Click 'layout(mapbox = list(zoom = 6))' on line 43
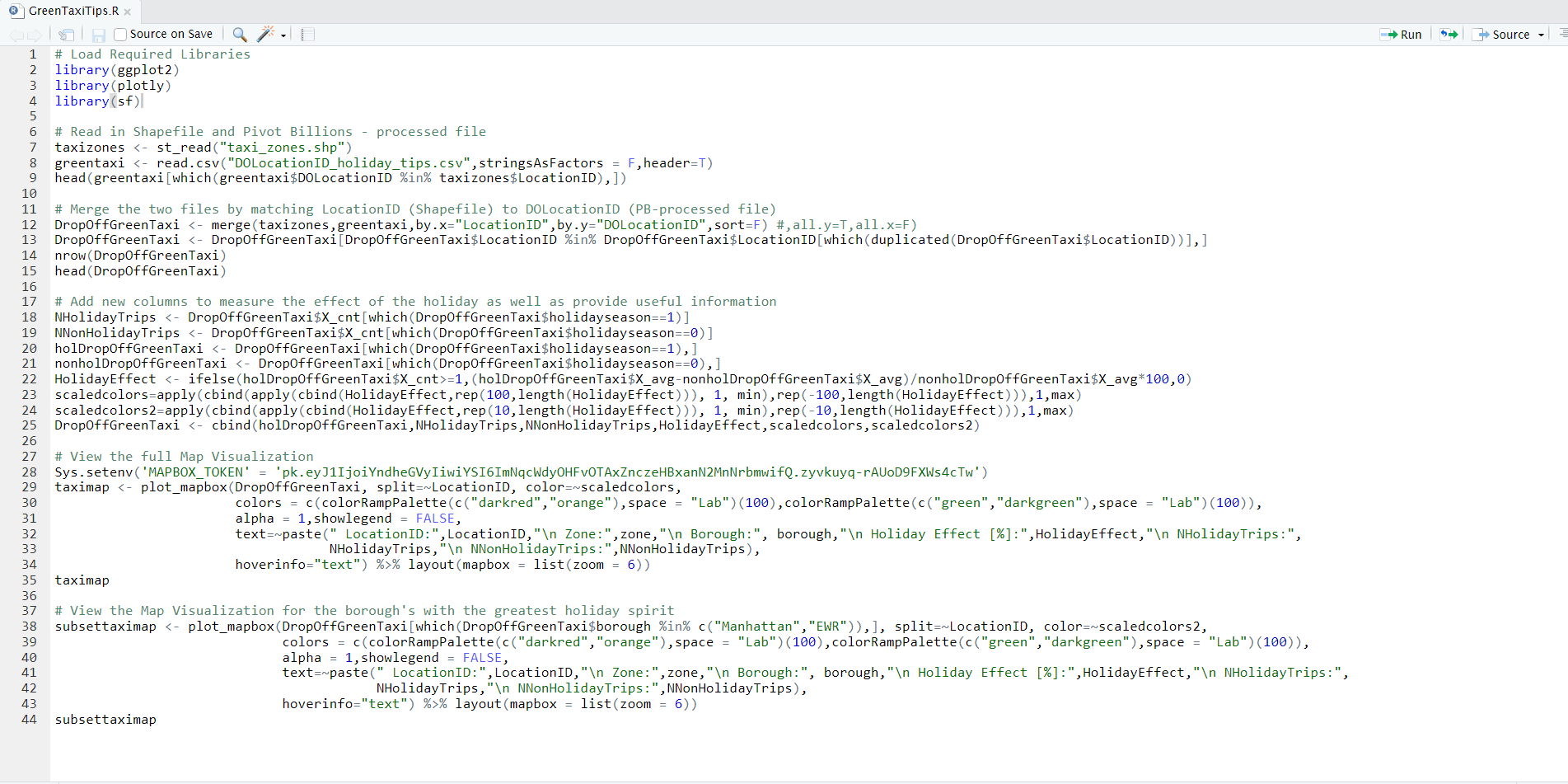Viewport: 1568px width, 784px height. pyautogui.click(x=576, y=704)
